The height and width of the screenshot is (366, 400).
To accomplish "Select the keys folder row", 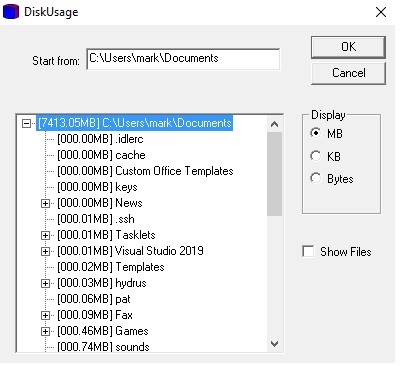I will point(97,187).
